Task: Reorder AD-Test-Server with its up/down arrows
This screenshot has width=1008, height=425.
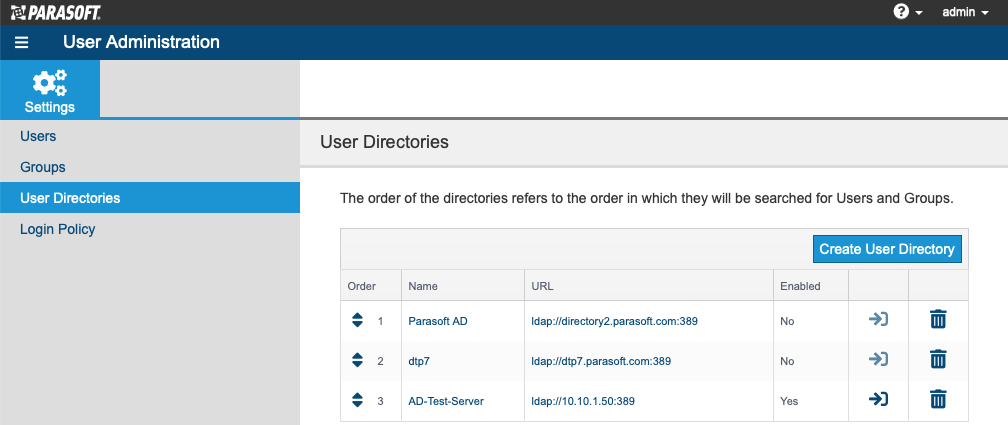Action: 357,400
